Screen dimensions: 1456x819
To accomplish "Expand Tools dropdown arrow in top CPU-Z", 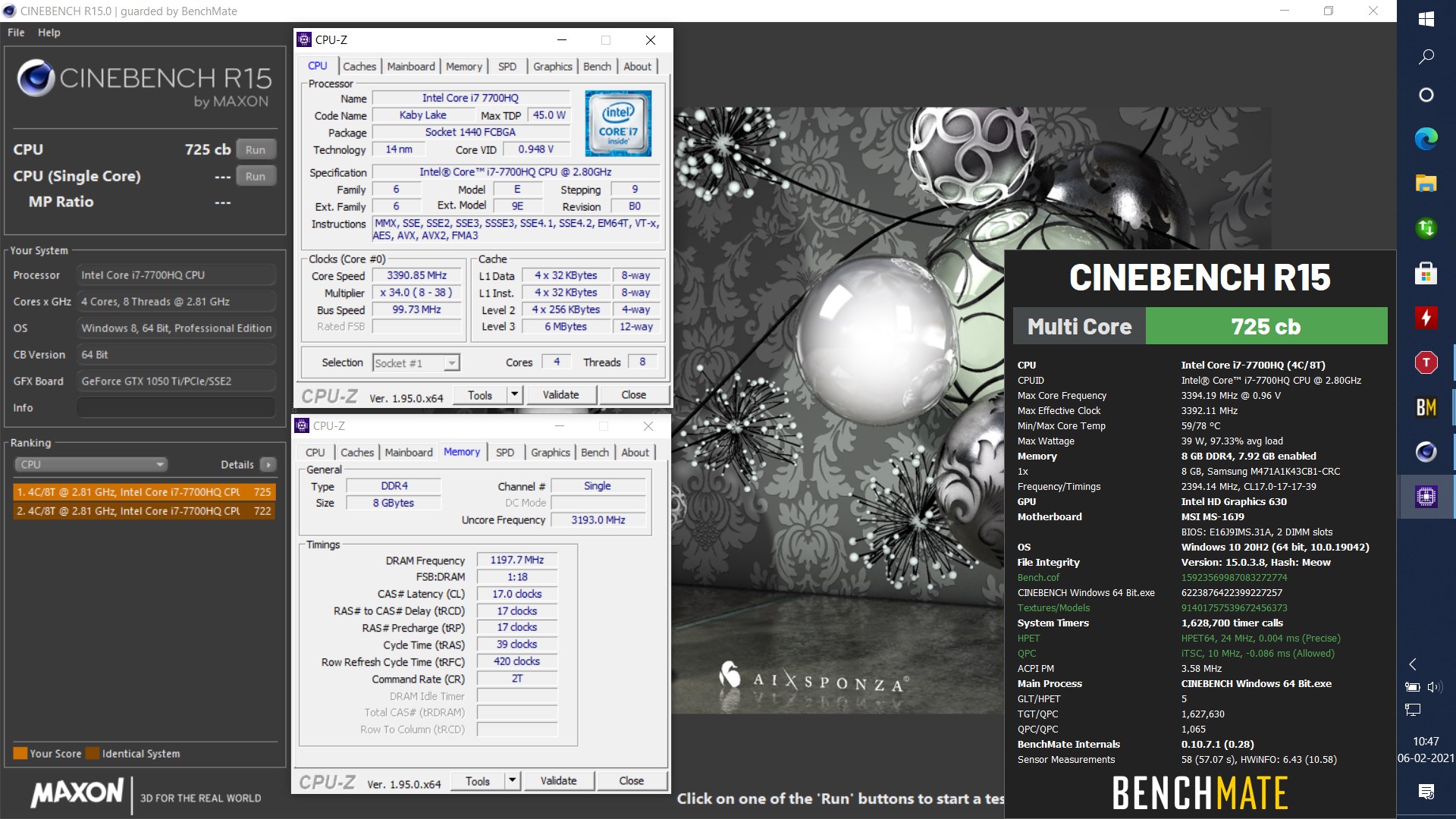I will pyautogui.click(x=514, y=395).
